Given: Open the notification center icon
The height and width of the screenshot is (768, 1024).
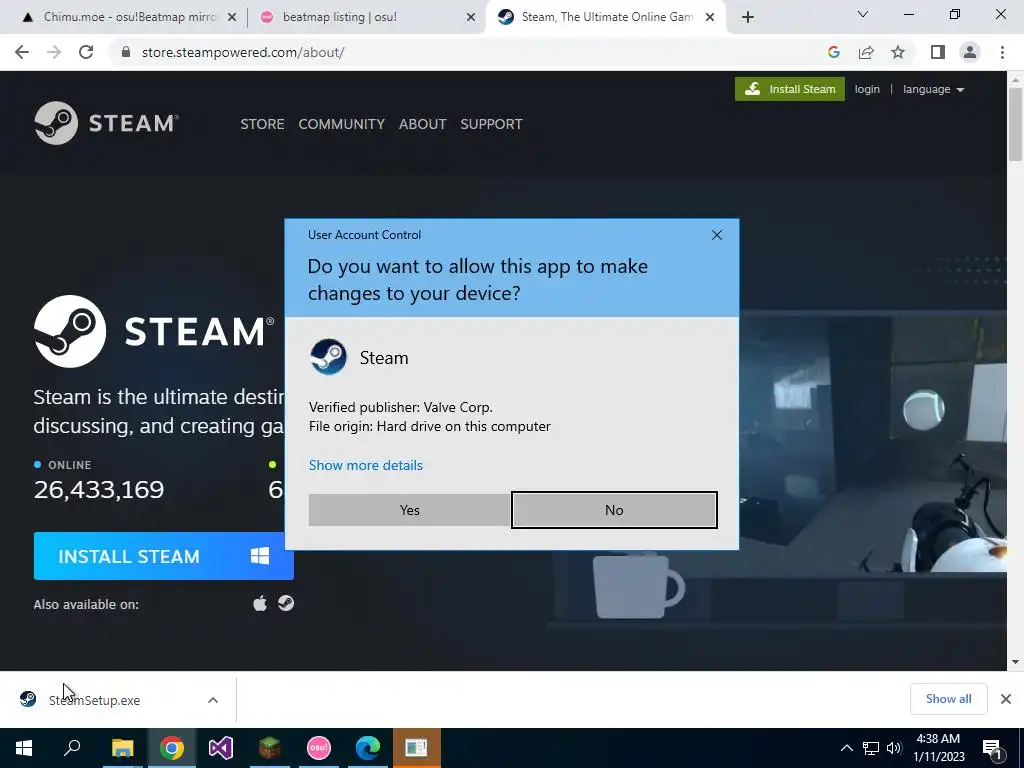Looking at the screenshot, I should 993,748.
